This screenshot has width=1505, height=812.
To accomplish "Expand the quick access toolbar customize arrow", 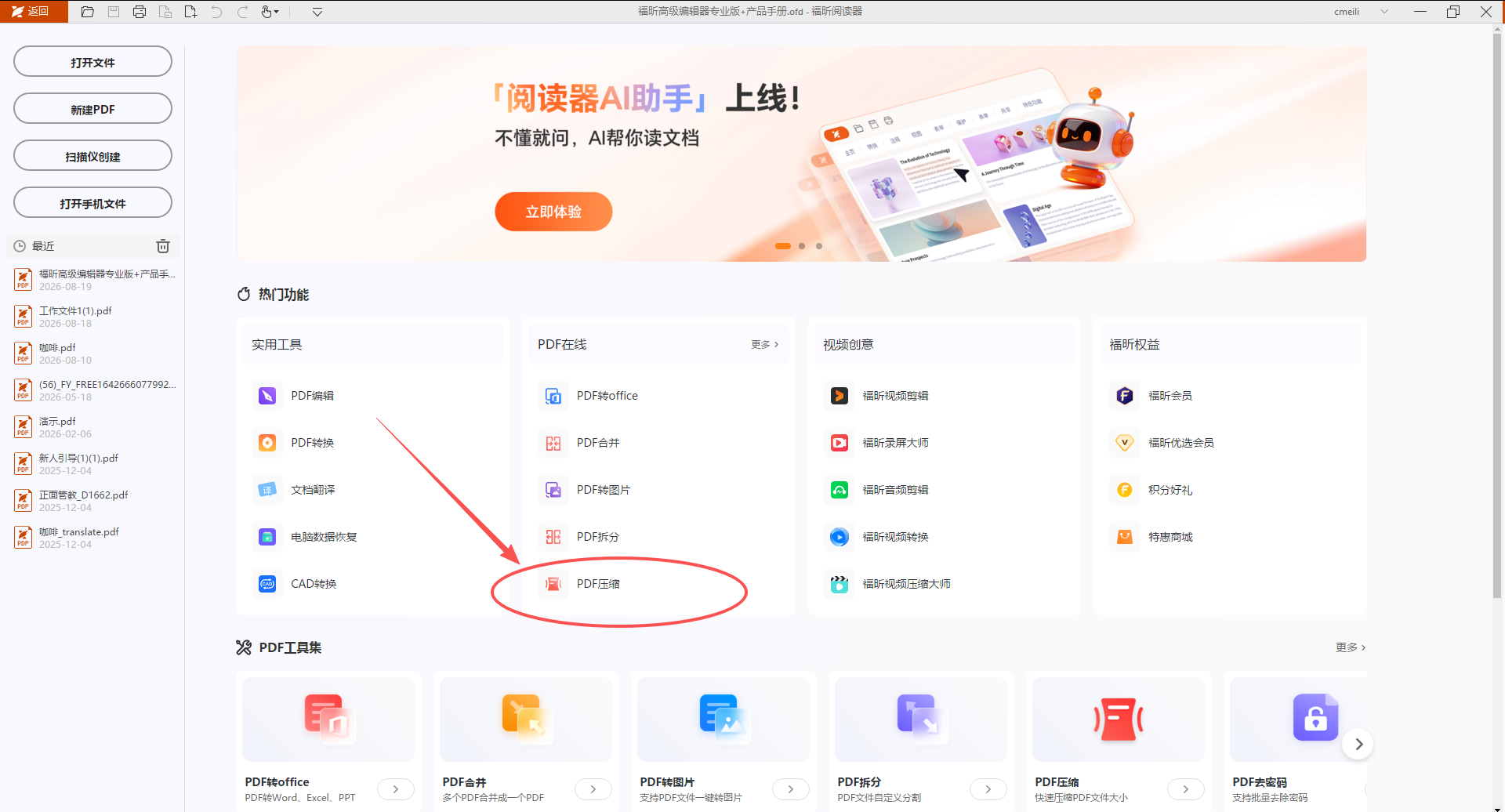I will (x=317, y=12).
